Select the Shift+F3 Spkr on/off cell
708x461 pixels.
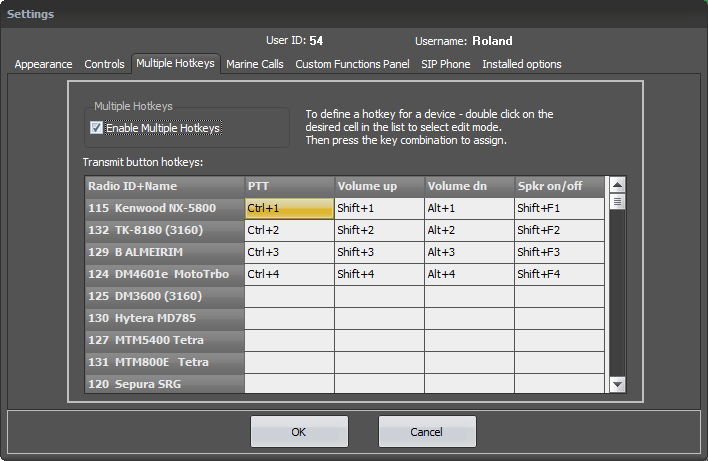(x=559, y=252)
